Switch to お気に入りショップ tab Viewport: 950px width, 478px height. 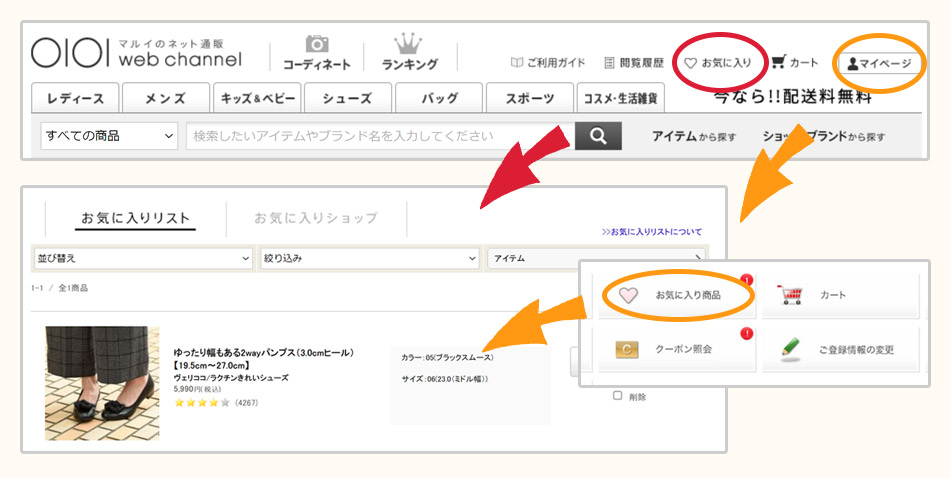[x=316, y=217]
